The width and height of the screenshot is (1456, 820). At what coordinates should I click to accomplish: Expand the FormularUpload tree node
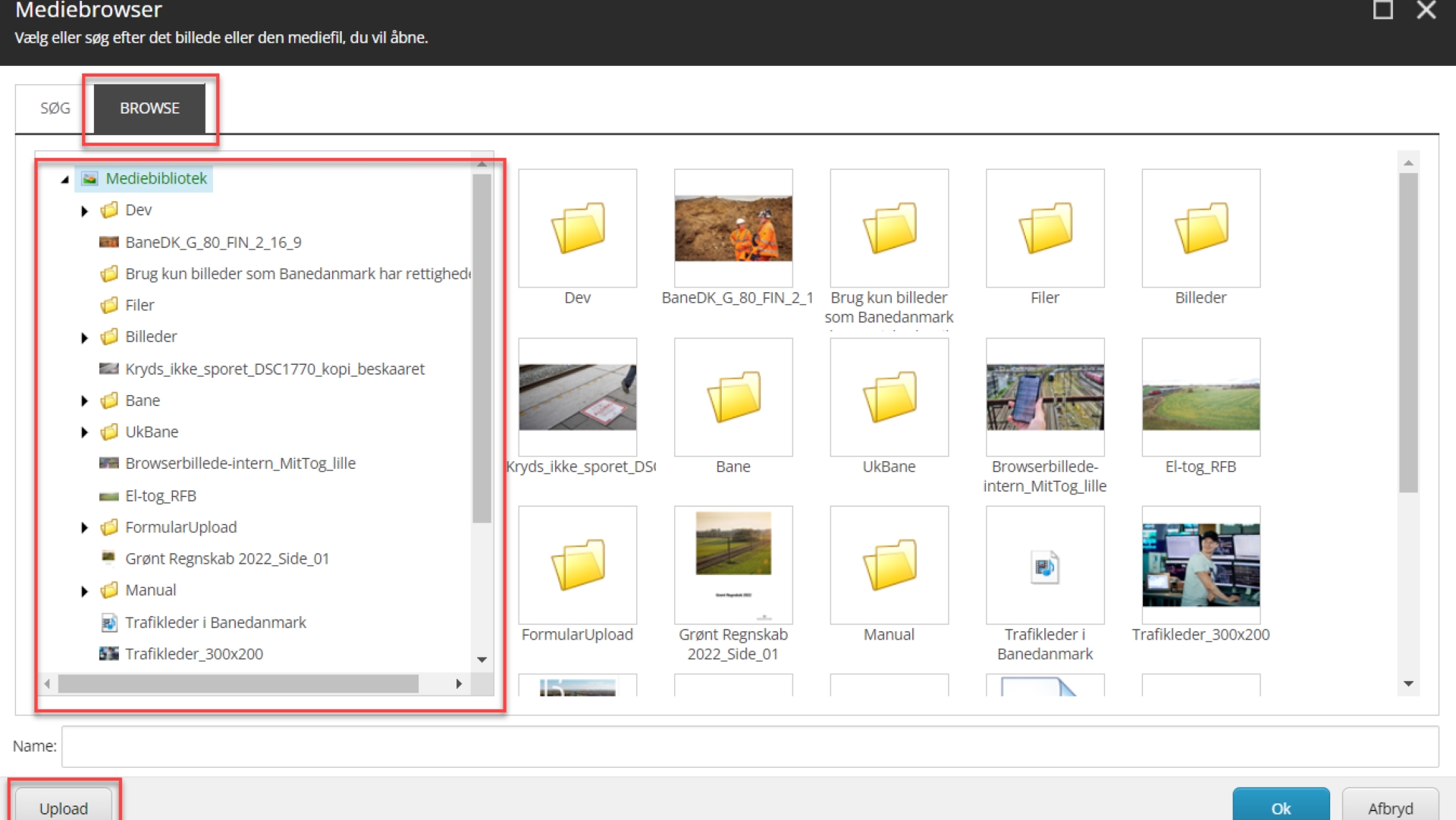(84, 528)
